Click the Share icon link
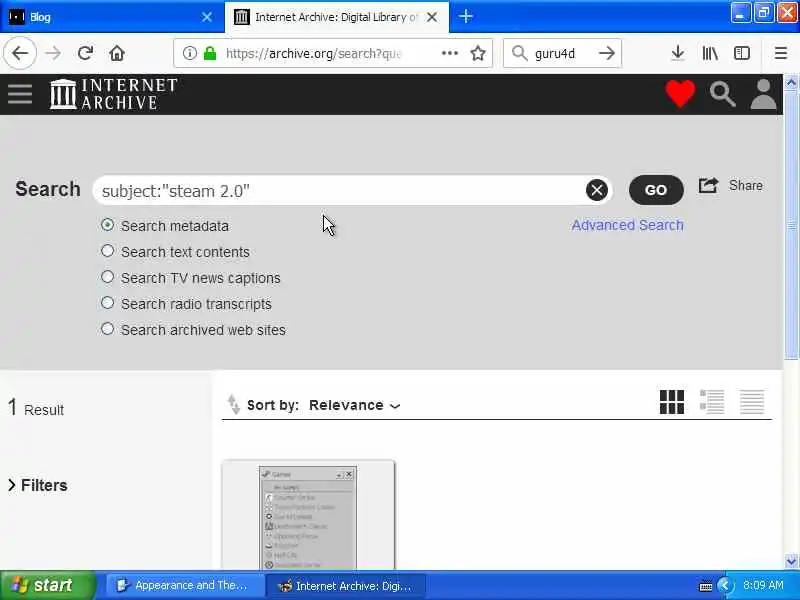 click(731, 186)
